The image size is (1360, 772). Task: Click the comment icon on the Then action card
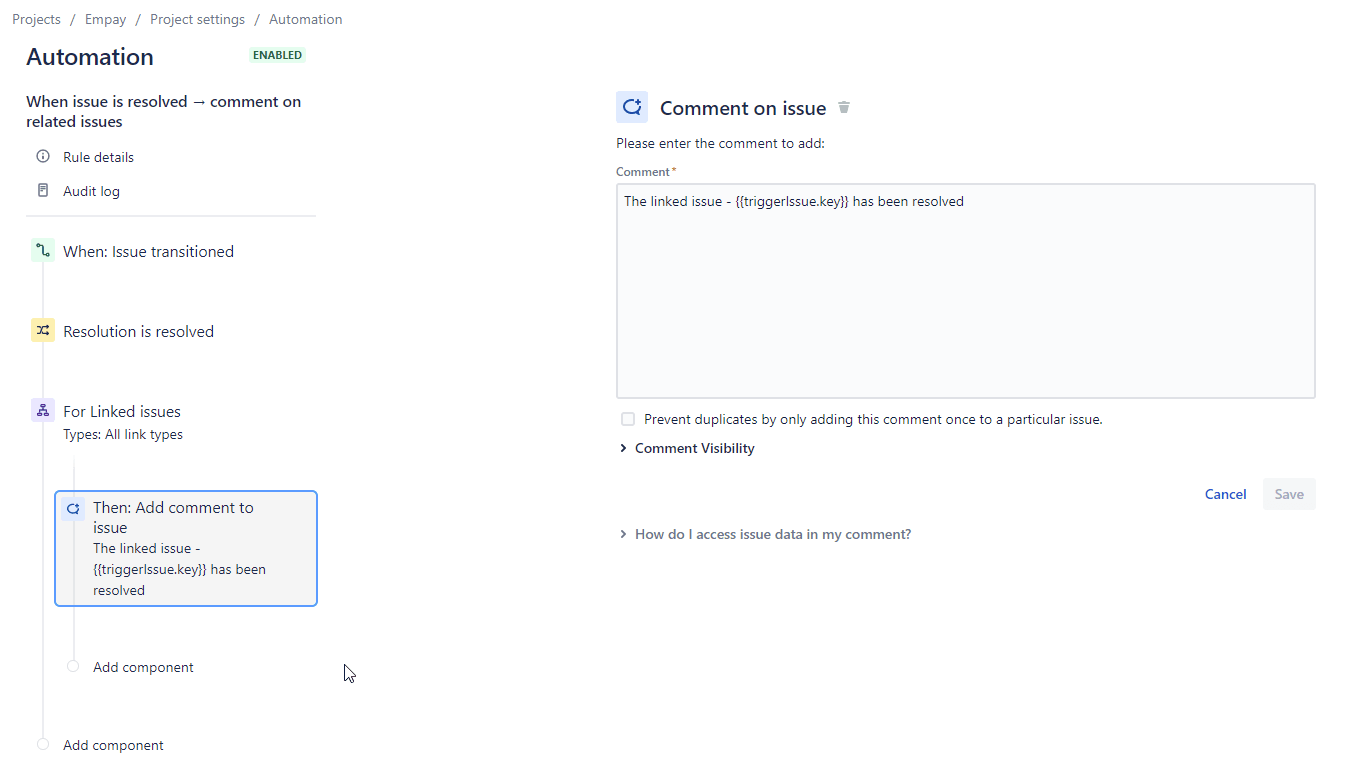click(x=73, y=507)
